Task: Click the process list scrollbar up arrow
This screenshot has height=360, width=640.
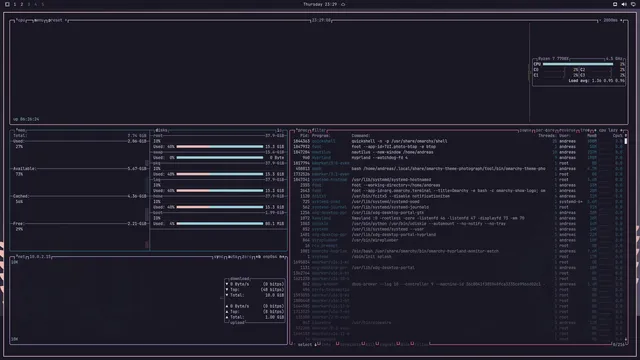Action: point(626,136)
